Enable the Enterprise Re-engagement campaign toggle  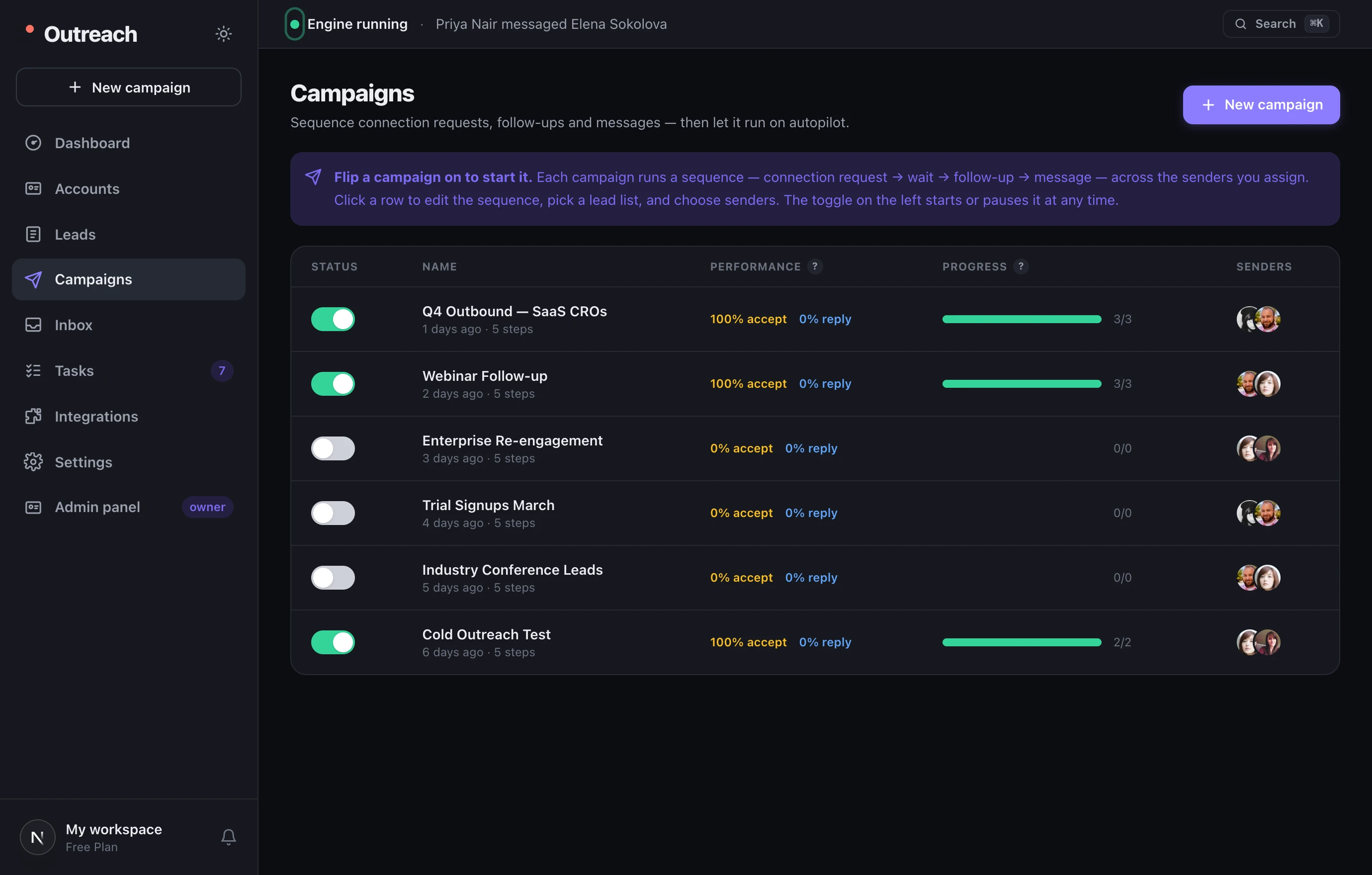tap(333, 448)
